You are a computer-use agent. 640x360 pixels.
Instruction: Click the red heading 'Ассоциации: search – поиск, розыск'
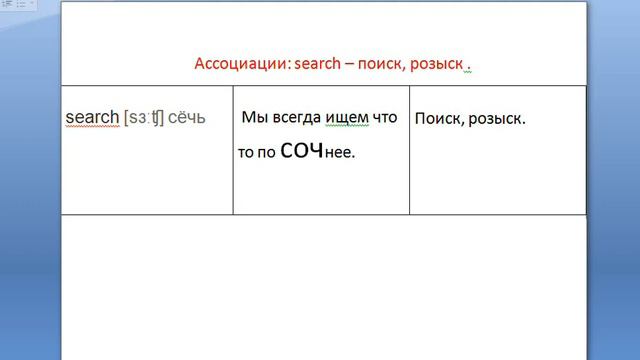tap(332, 64)
